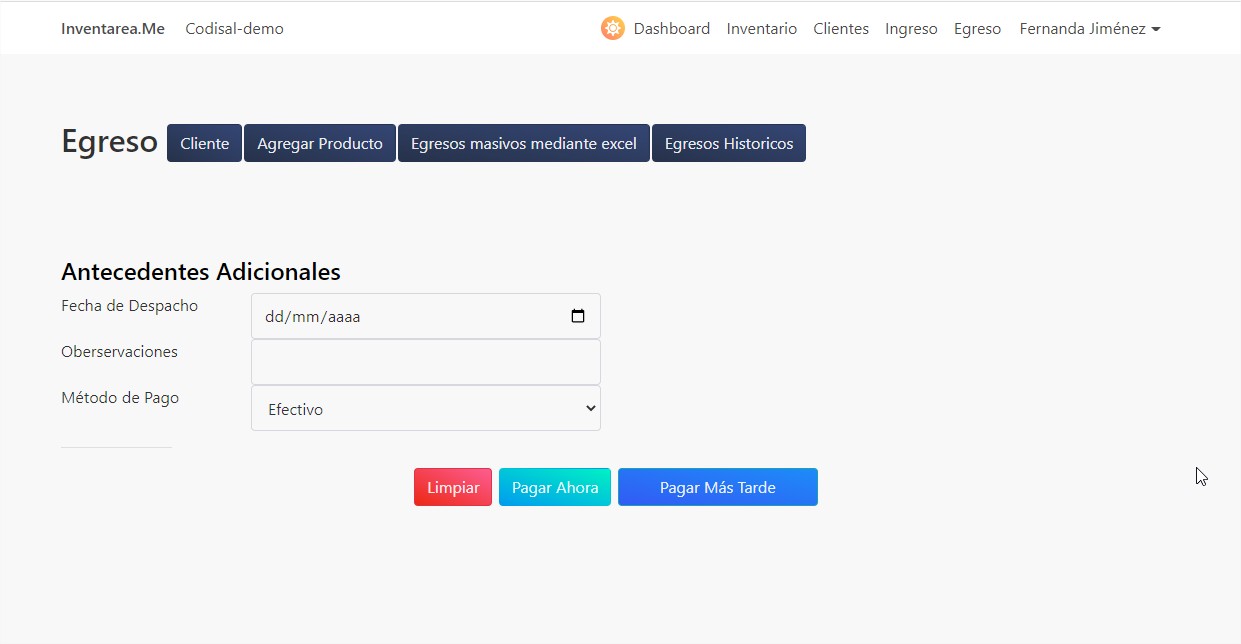Screen dimensions: 1241x644
Task: Go to the Clientes page
Action: pos(840,28)
